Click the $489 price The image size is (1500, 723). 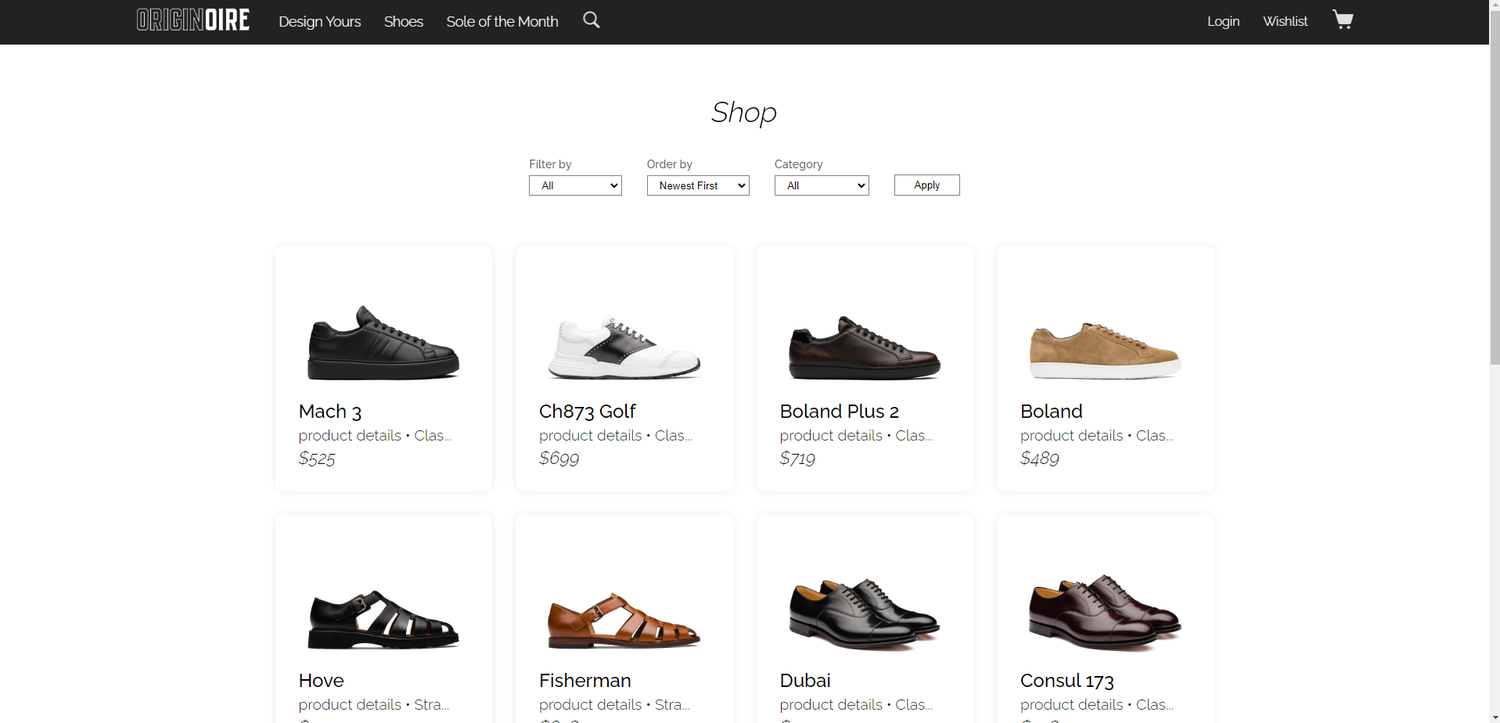1040,458
